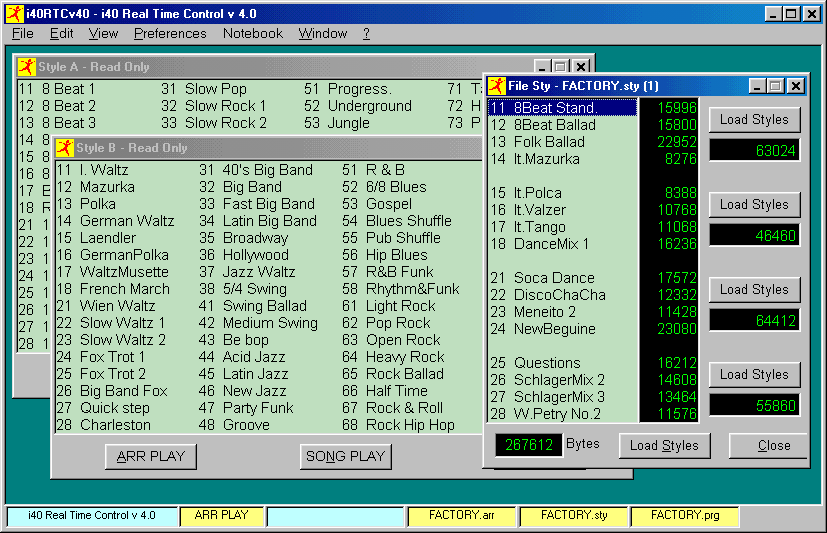Choose Rock & Roll in Style B

point(404,408)
